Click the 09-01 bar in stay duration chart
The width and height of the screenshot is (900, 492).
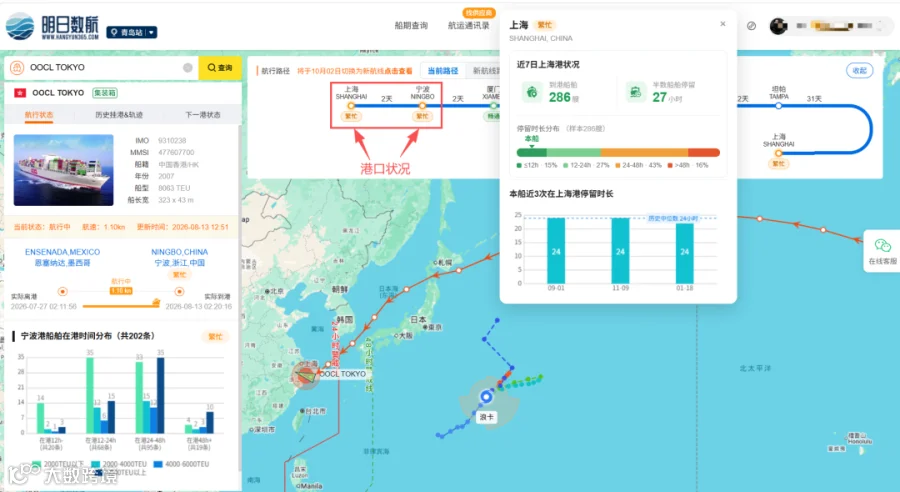coord(556,251)
